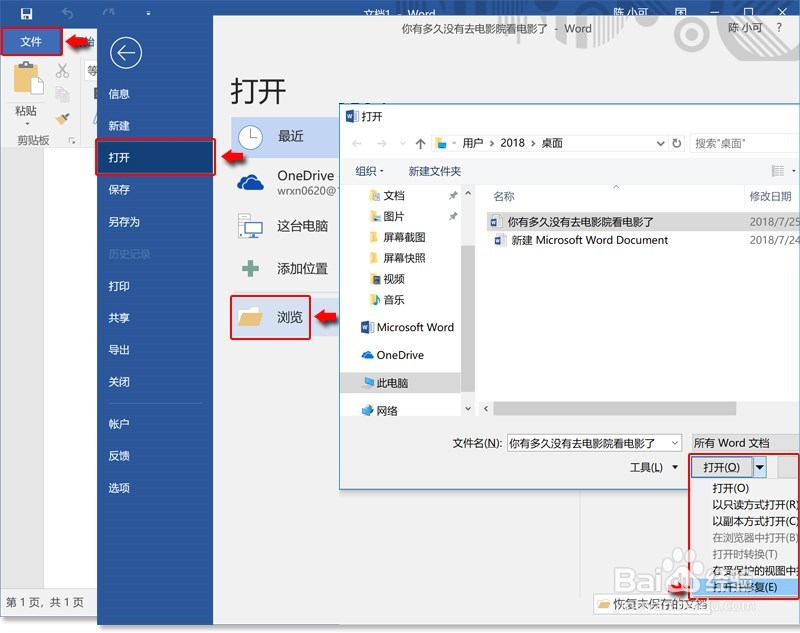This screenshot has width=800, height=633.
Task: Click the 修改日期 column header
Action: point(770,196)
